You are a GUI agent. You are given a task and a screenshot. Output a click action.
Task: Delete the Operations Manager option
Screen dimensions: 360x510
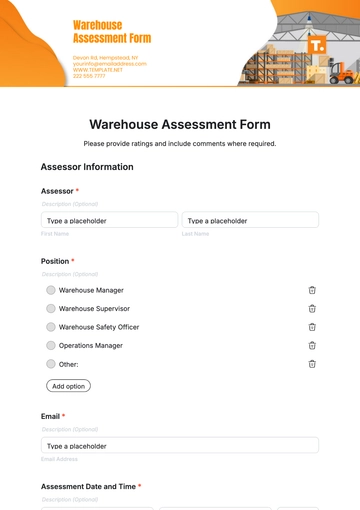click(312, 345)
